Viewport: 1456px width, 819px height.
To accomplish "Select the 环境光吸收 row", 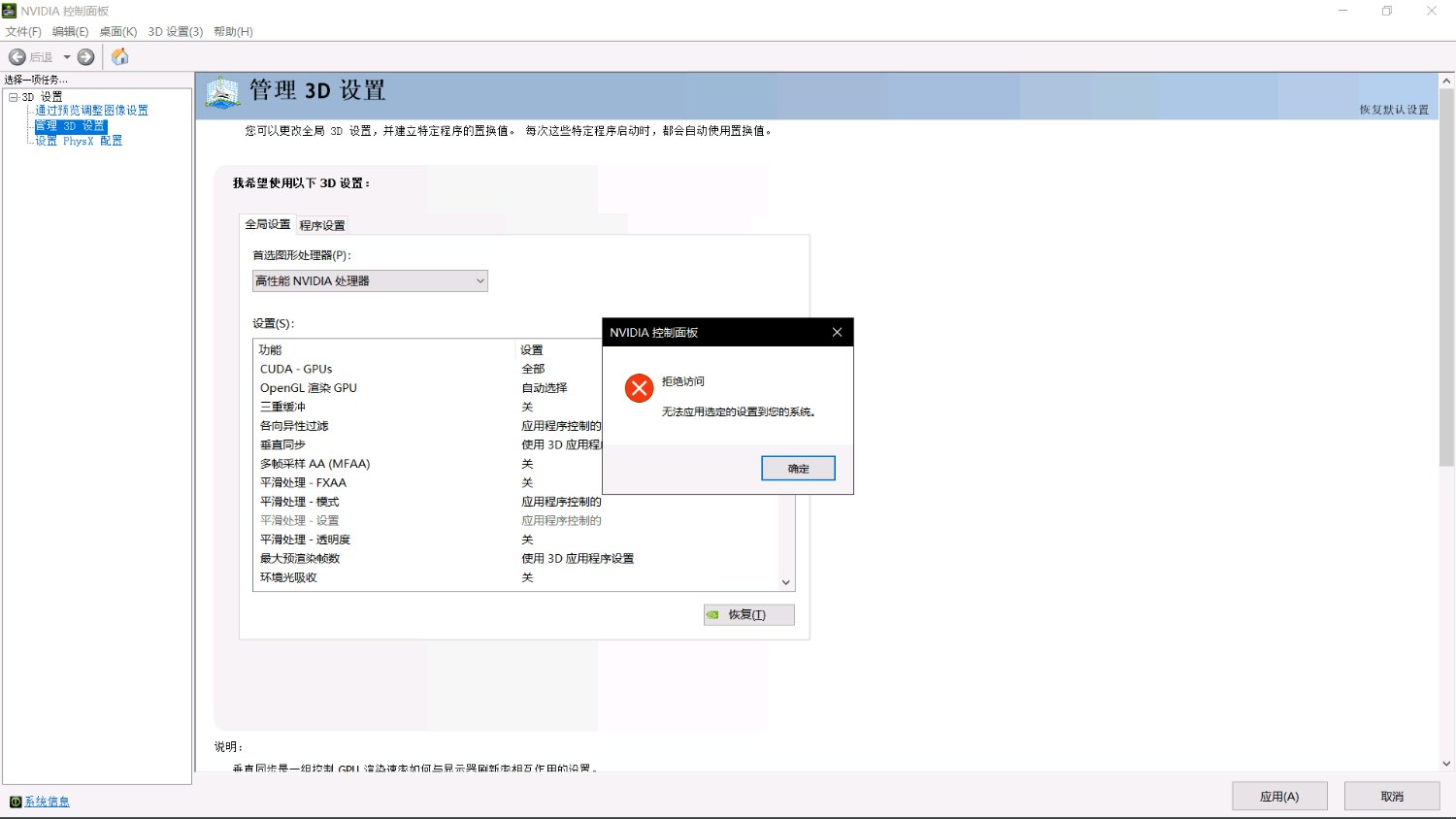I will 515,577.
